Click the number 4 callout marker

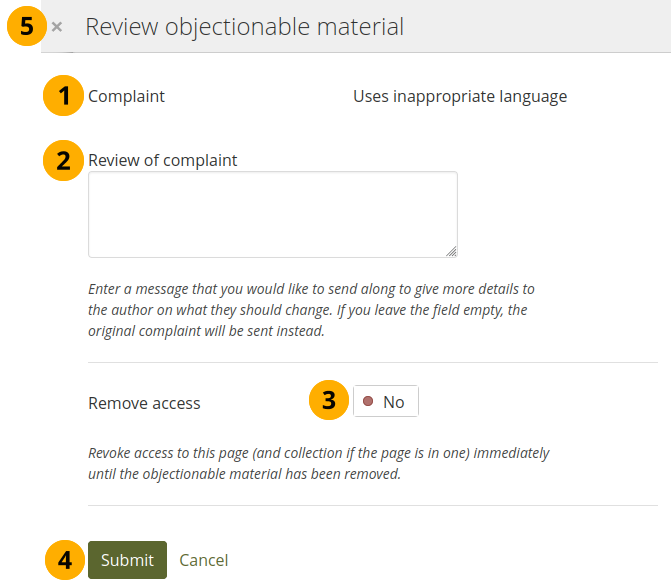(x=64, y=560)
